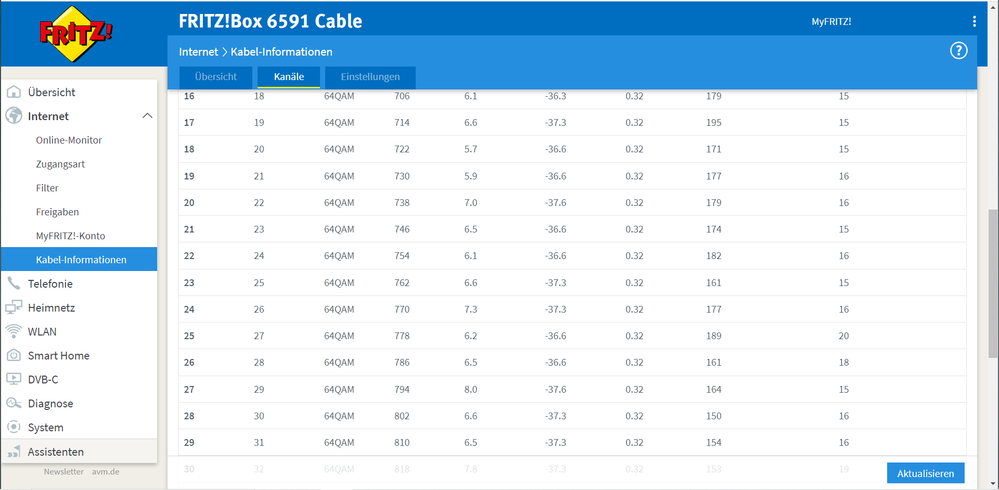Open the DVB-C section
The height and width of the screenshot is (490, 999).
[44, 380]
